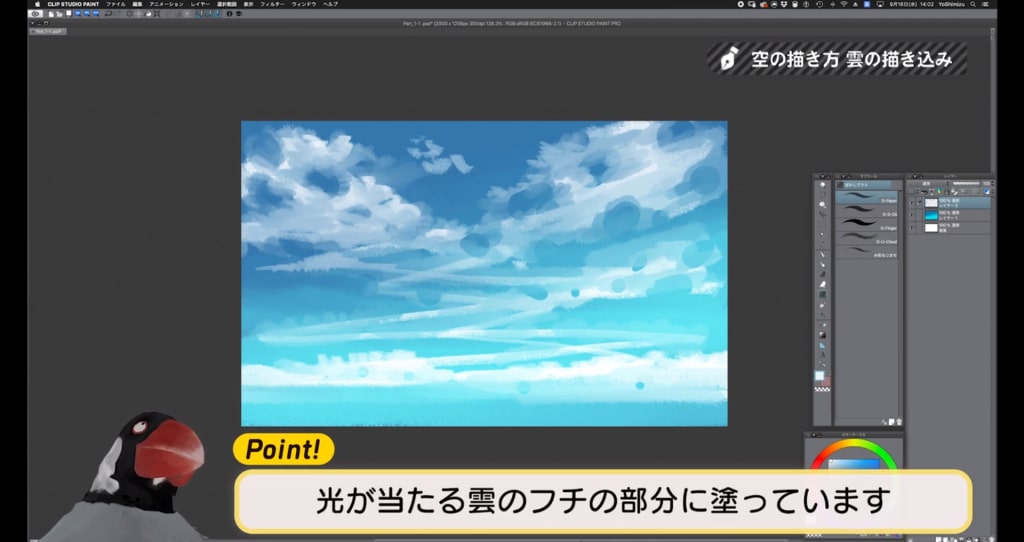
Task: Click the Wi-Fi icon in the menu bar
Action: coord(842,4)
